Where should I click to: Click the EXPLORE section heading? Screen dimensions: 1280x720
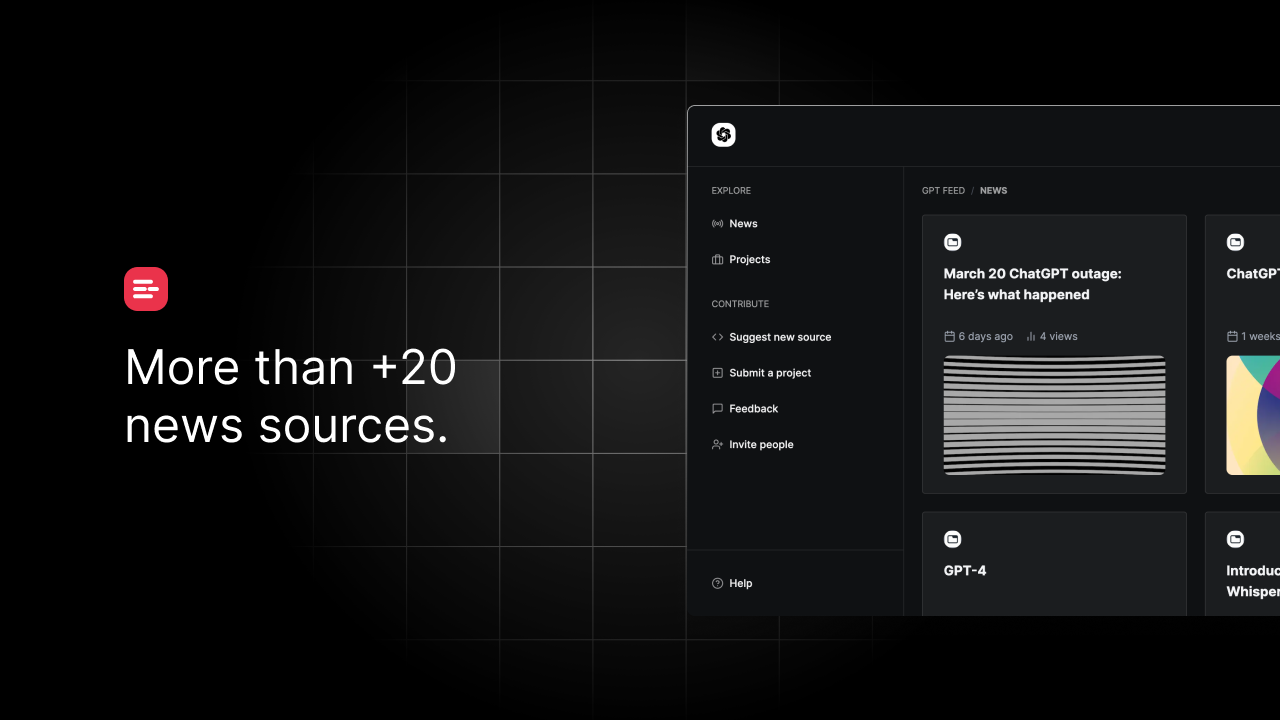pyautogui.click(x=731, y=191)
